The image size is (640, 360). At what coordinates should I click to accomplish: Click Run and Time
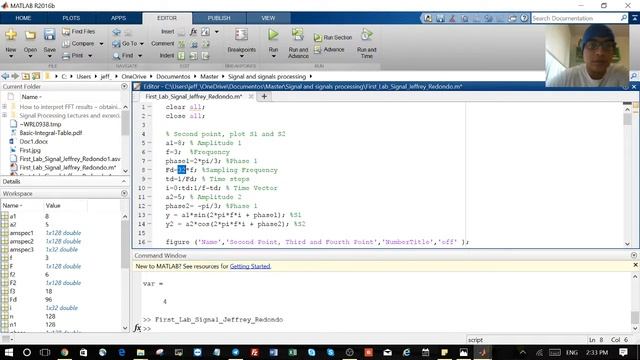[367, 43]
